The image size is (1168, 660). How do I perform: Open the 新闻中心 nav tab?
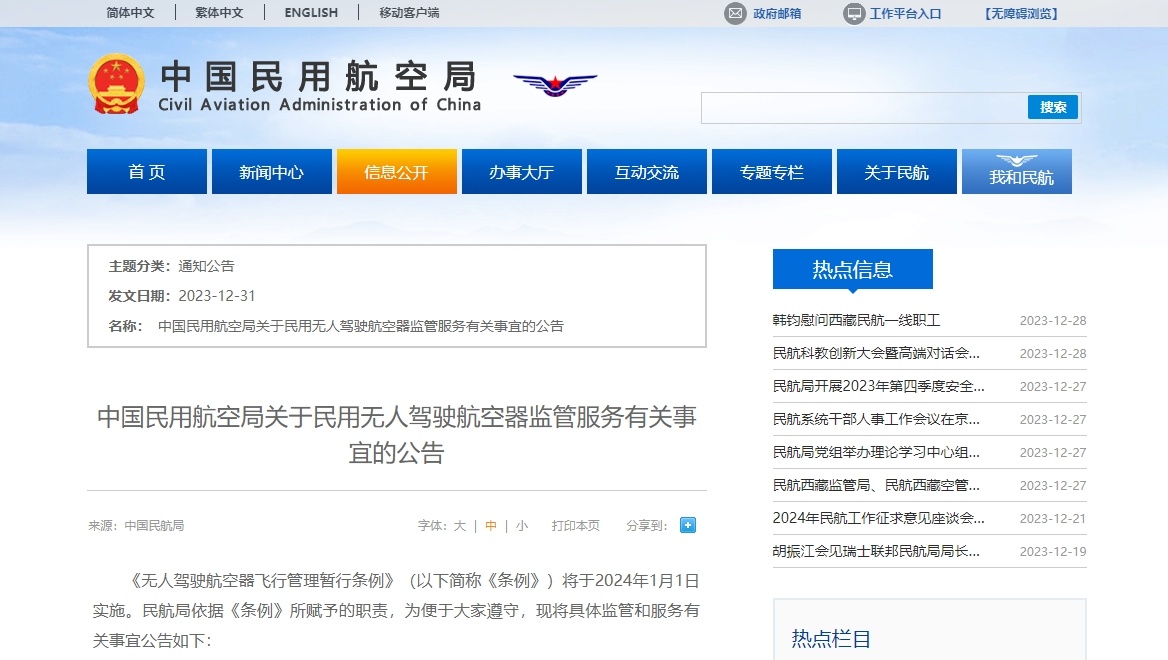(x=272, y=171)
